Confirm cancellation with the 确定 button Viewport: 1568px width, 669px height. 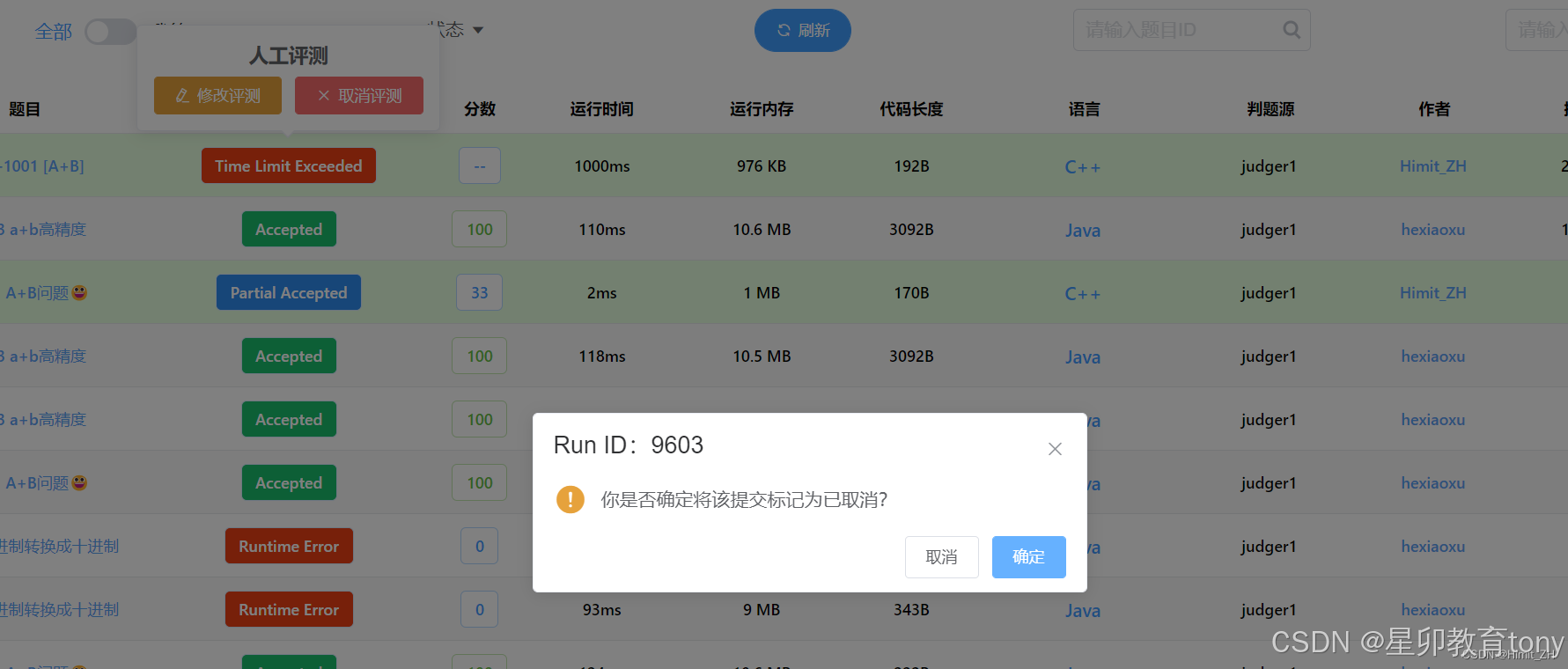coord(1028,557)
